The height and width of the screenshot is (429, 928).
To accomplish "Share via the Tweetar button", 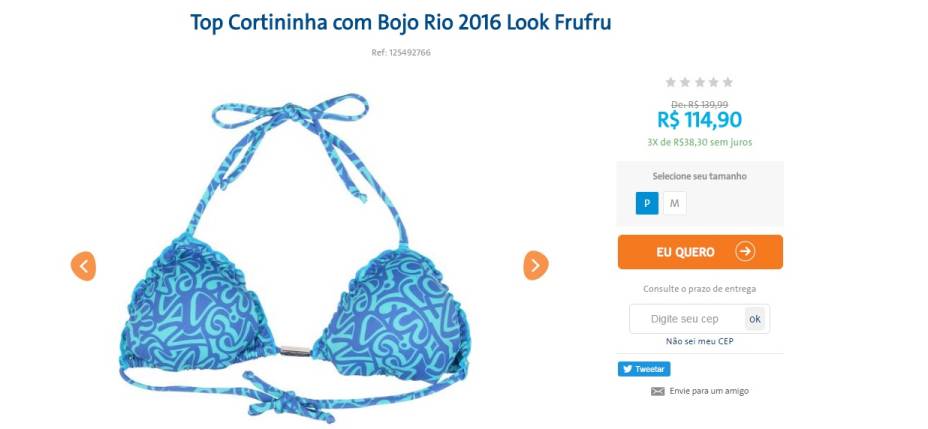I will (644, 369).
